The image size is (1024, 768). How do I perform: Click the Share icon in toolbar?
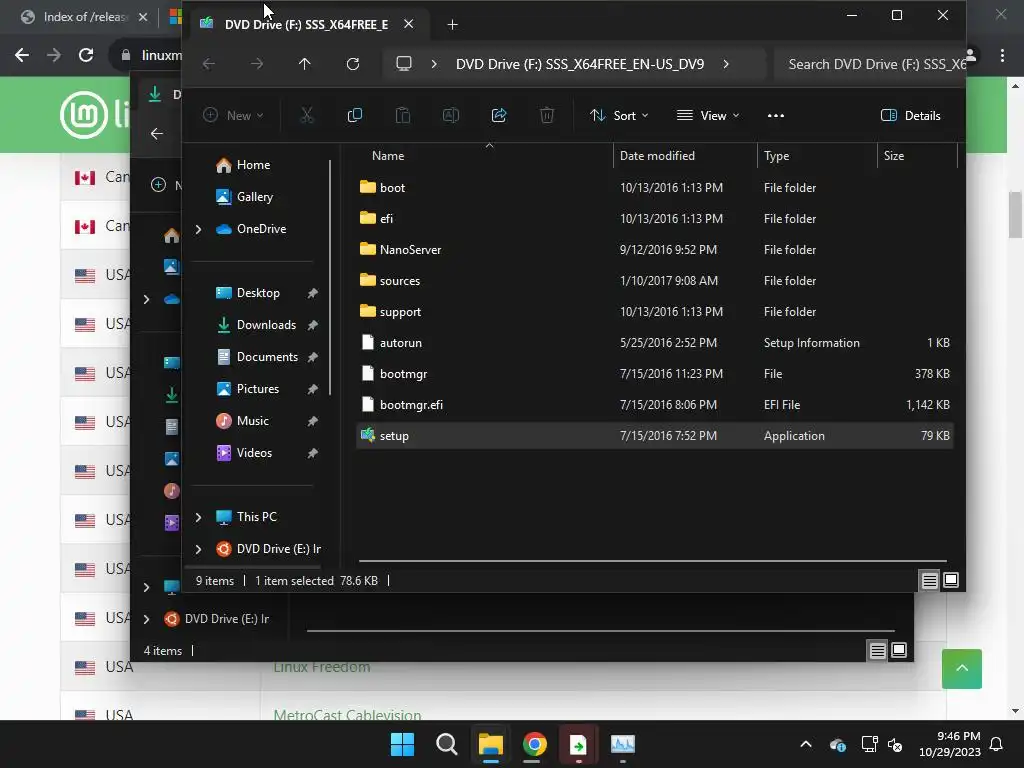click(499, 116)
